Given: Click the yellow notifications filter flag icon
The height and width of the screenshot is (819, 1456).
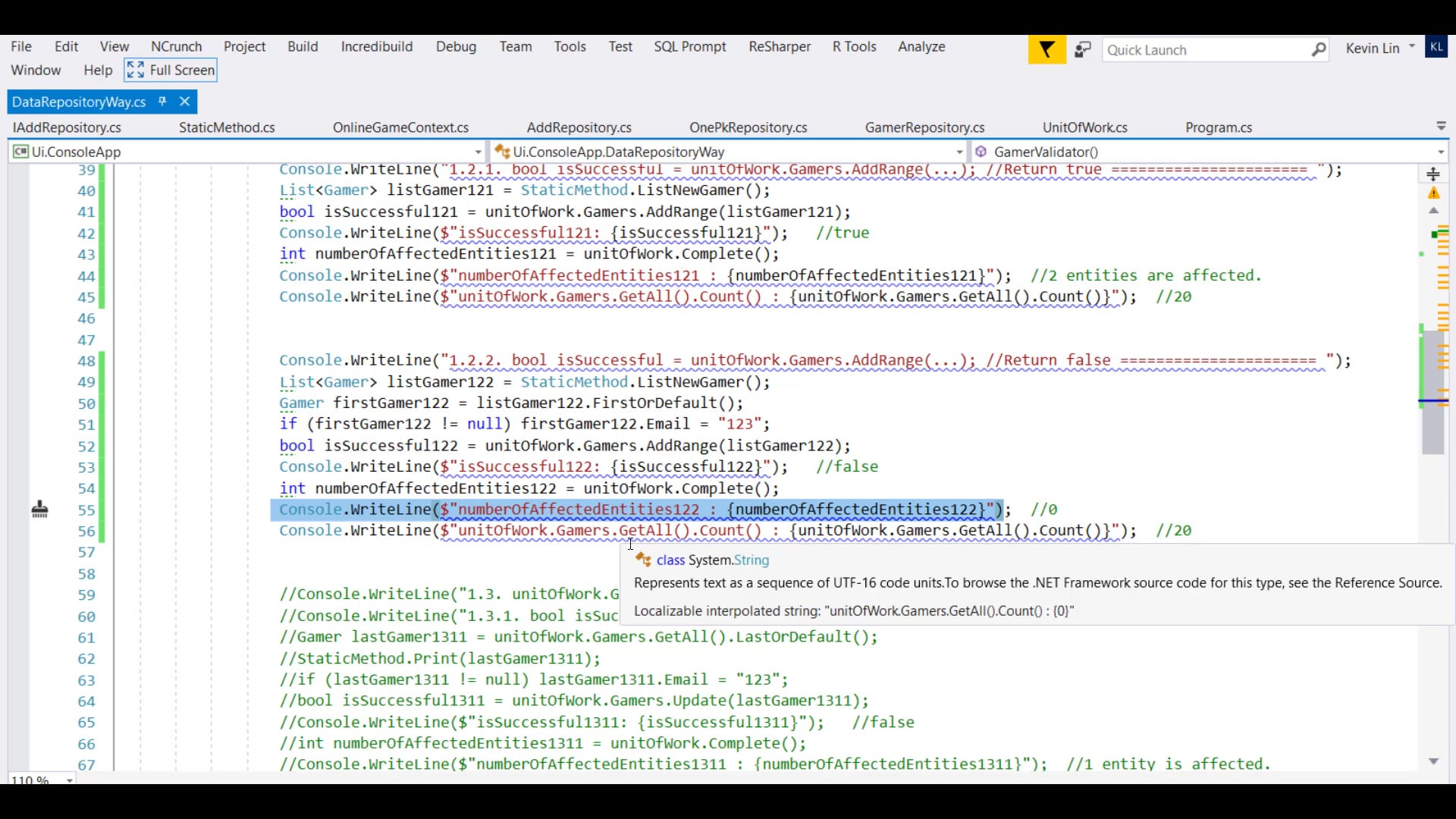Looking at the screenshot, I should [x=1046, y=50].
